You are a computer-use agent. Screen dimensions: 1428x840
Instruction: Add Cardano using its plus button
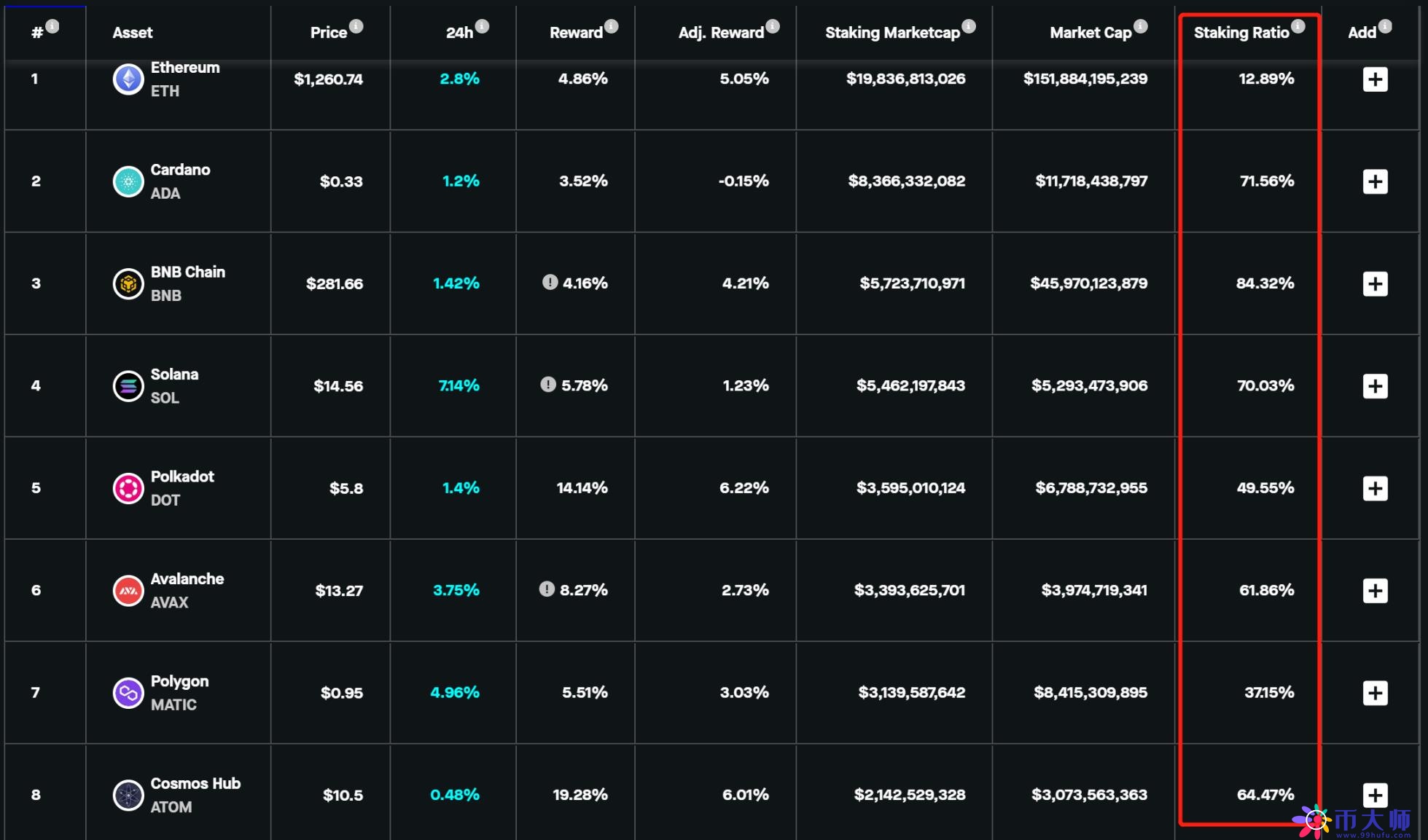pyautogui.click(x=1375, y=181)
